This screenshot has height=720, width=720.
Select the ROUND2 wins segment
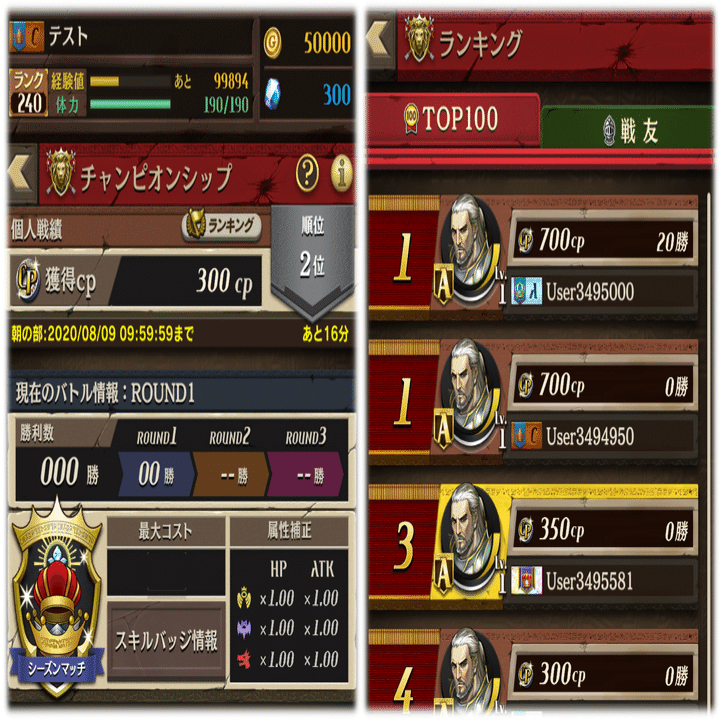(231, 475)
